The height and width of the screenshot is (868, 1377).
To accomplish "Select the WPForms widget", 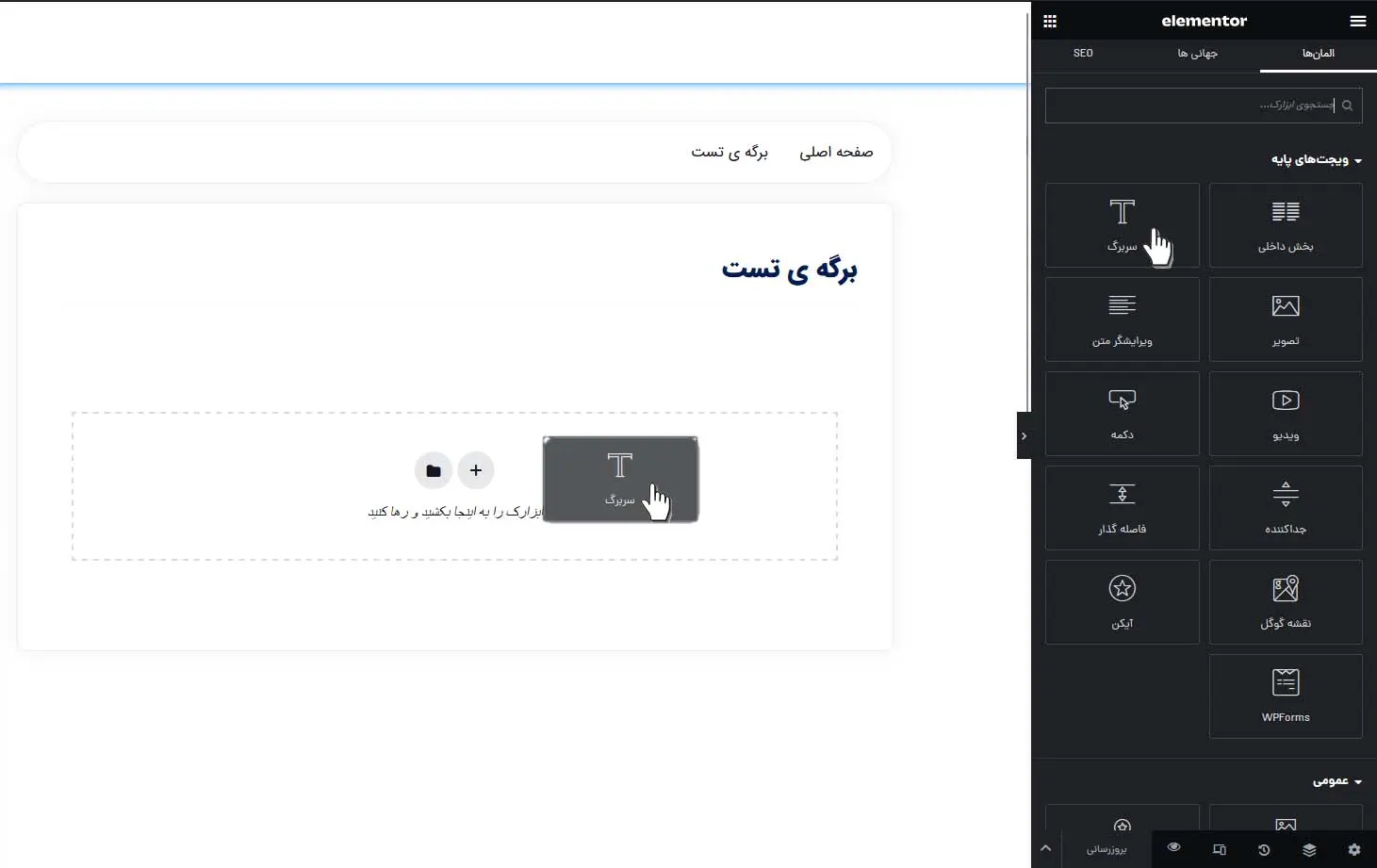I will (x=1286, y=696).
